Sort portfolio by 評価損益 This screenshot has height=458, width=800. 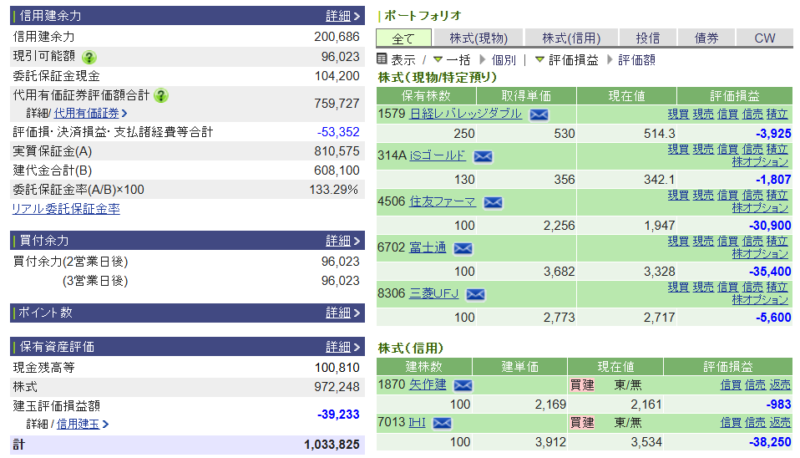click(x=568, y=60)
